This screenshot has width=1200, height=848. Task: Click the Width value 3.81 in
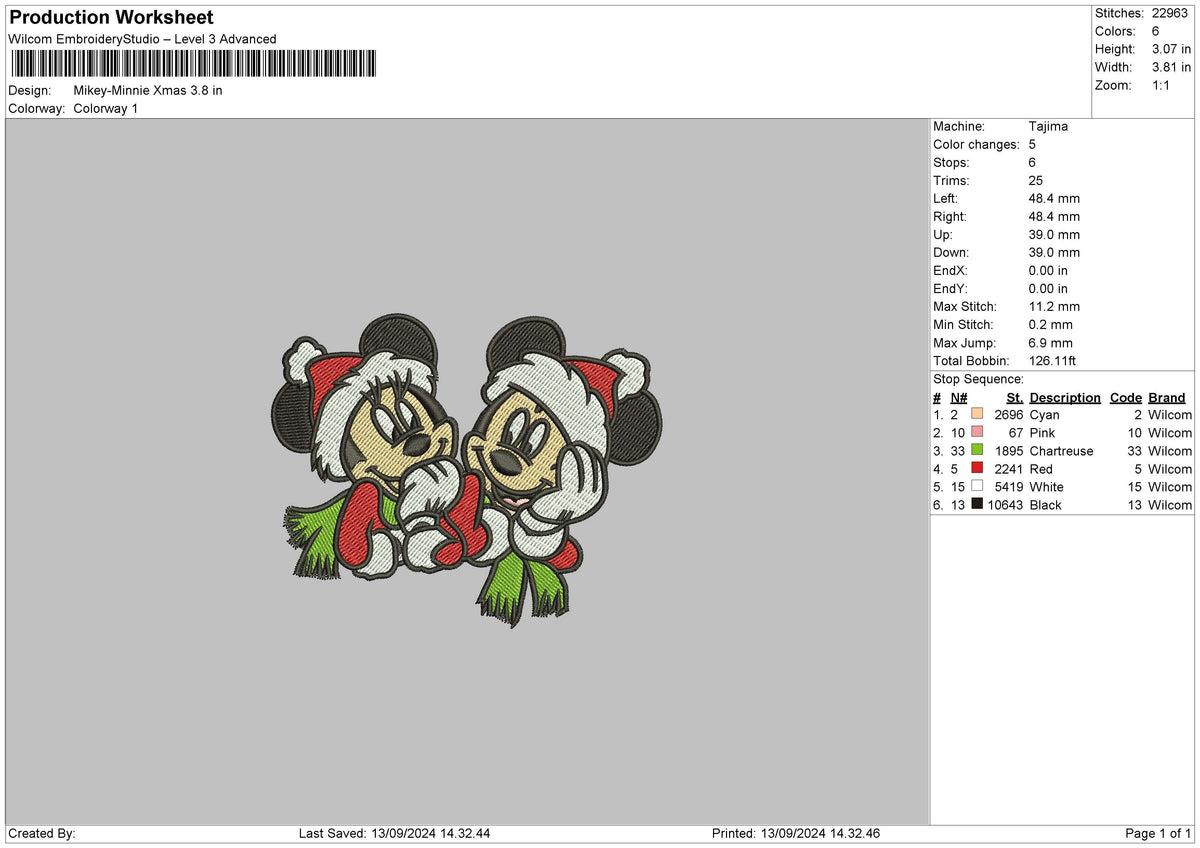1171,67
